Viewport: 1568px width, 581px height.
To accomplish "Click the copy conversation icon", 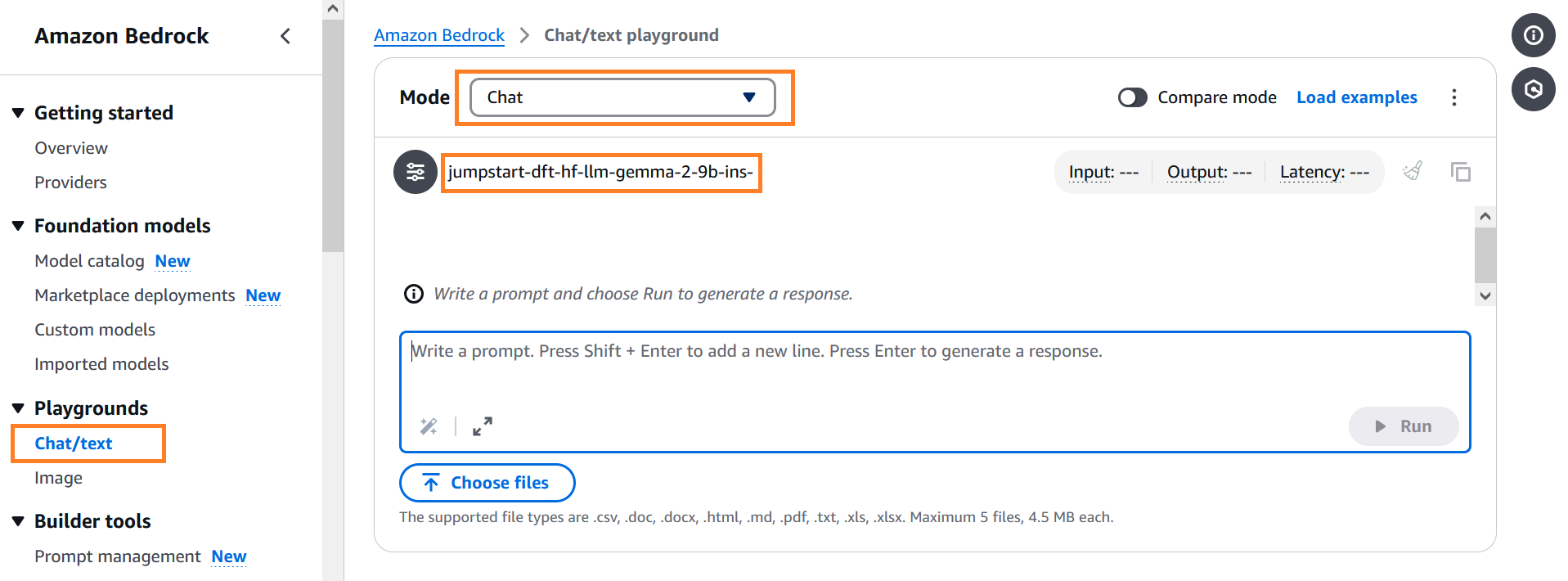I will pos(1461,172).
